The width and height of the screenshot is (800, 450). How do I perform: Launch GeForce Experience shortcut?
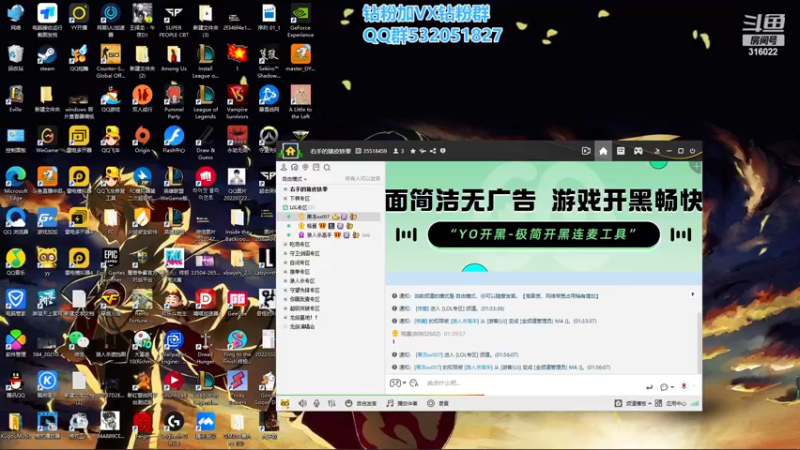tap(300, 20)
